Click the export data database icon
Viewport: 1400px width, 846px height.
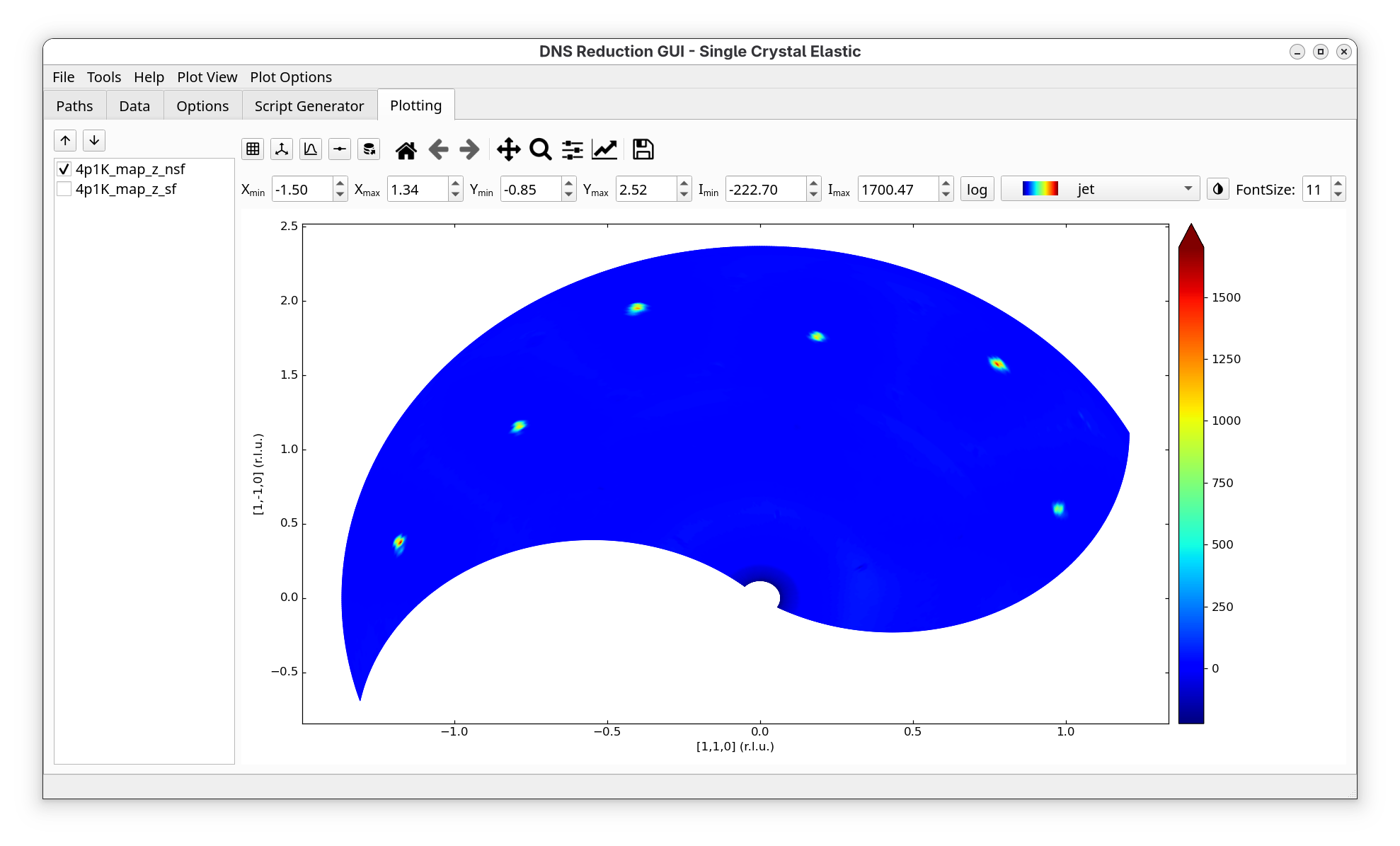click(369, 149)
